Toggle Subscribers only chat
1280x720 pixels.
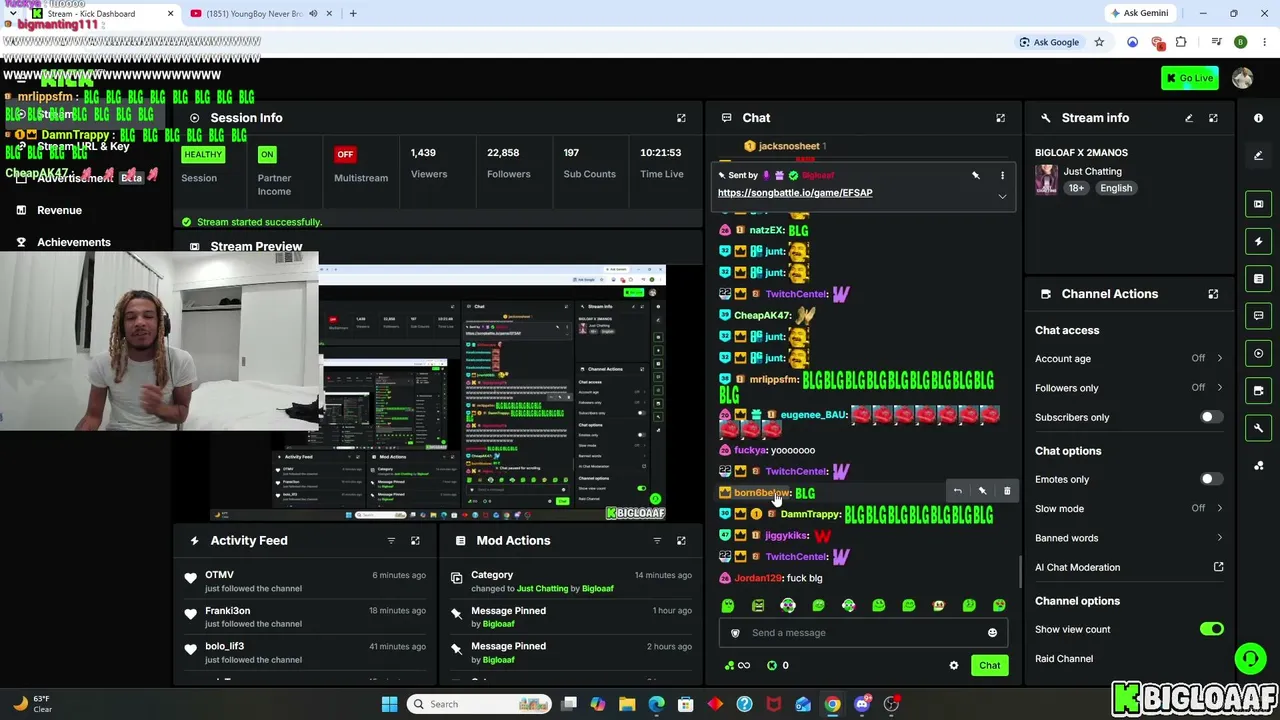[x=1211, y=417]
